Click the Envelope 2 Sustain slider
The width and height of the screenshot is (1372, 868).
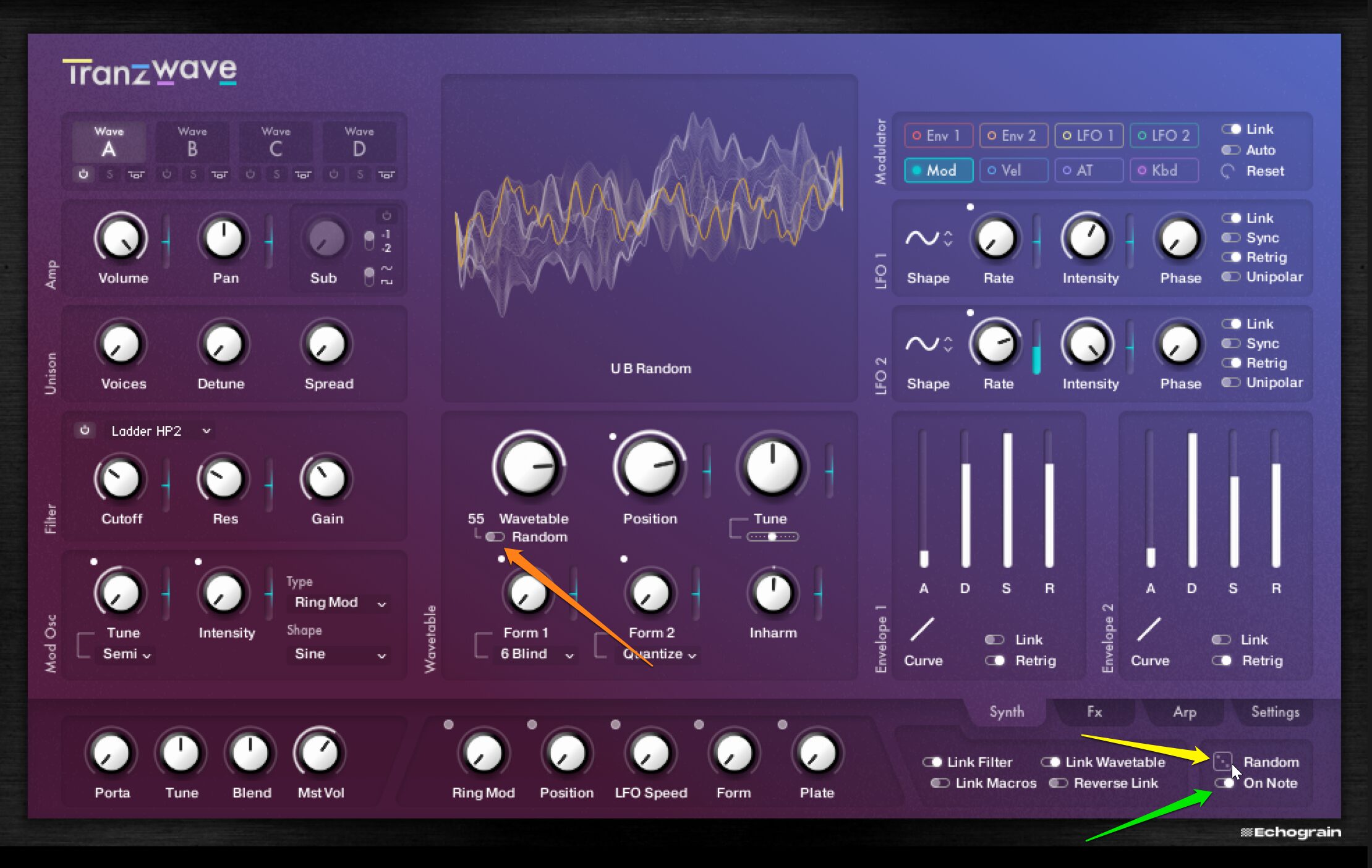1234,499
